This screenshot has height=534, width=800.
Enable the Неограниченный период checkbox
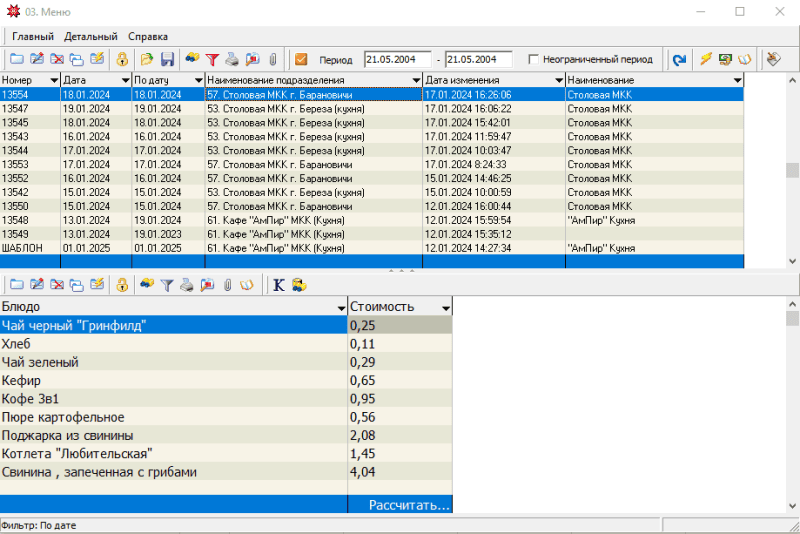534,59
